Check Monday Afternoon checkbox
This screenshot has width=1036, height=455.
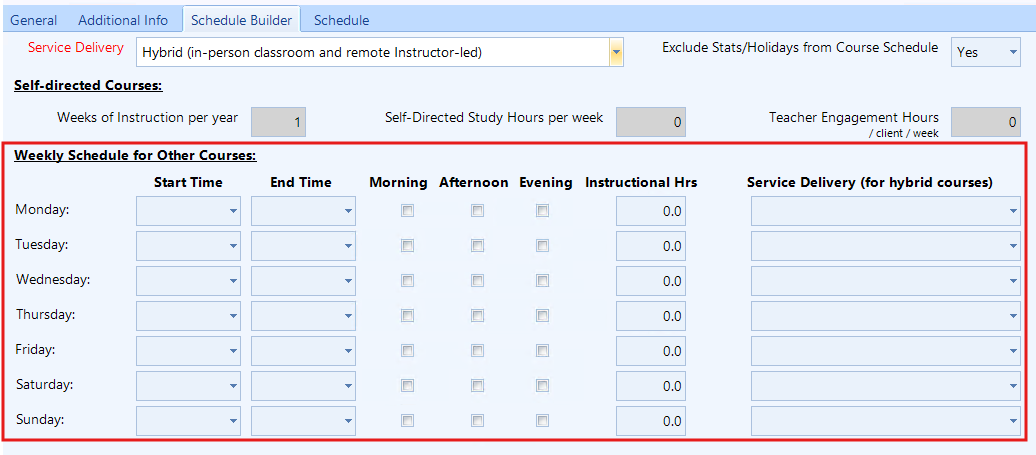pos(477,211)
